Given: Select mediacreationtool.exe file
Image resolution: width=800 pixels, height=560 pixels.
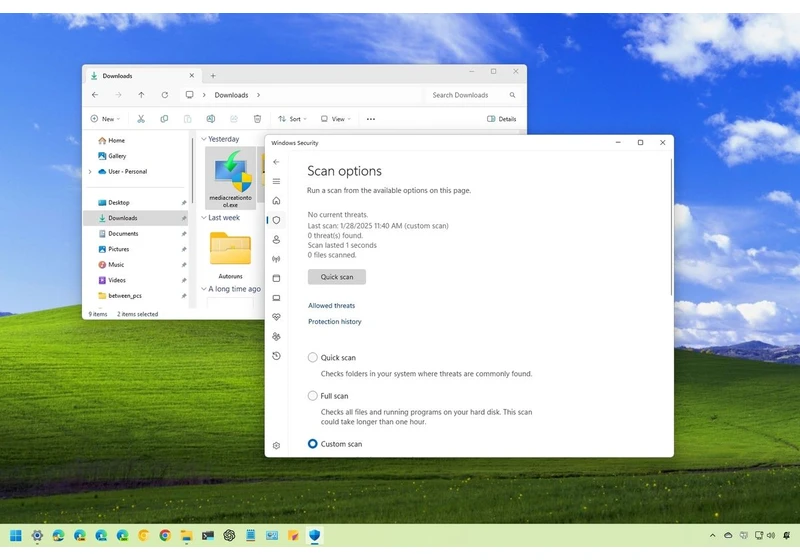Looking at the screenshot, I should (230, 178).
